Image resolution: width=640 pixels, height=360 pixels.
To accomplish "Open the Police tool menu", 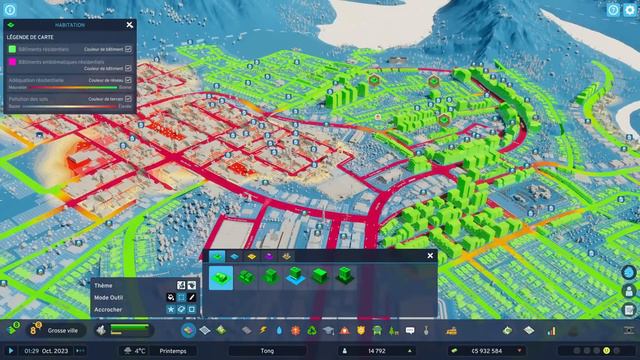I will click(361, 330).
